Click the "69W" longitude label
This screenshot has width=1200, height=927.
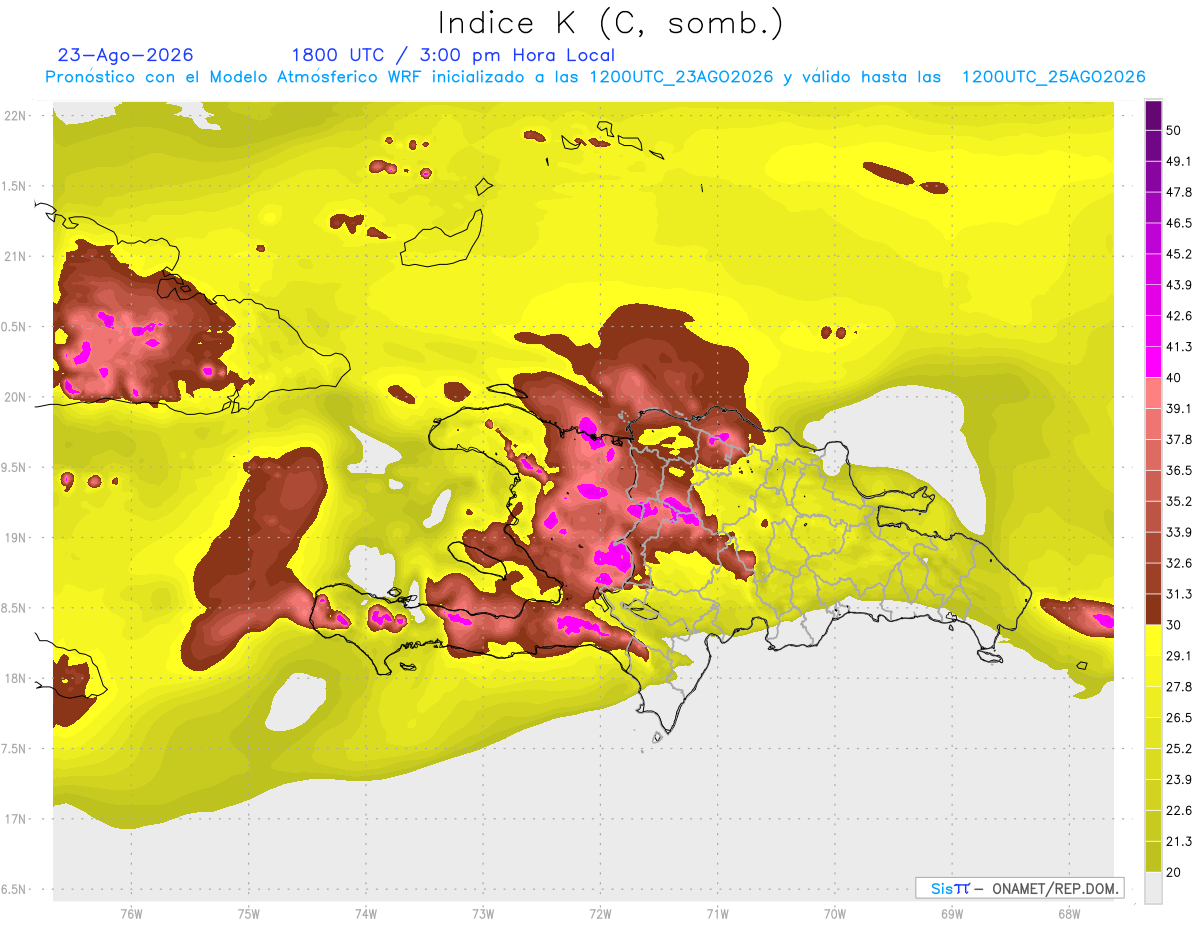coord(952,913)
